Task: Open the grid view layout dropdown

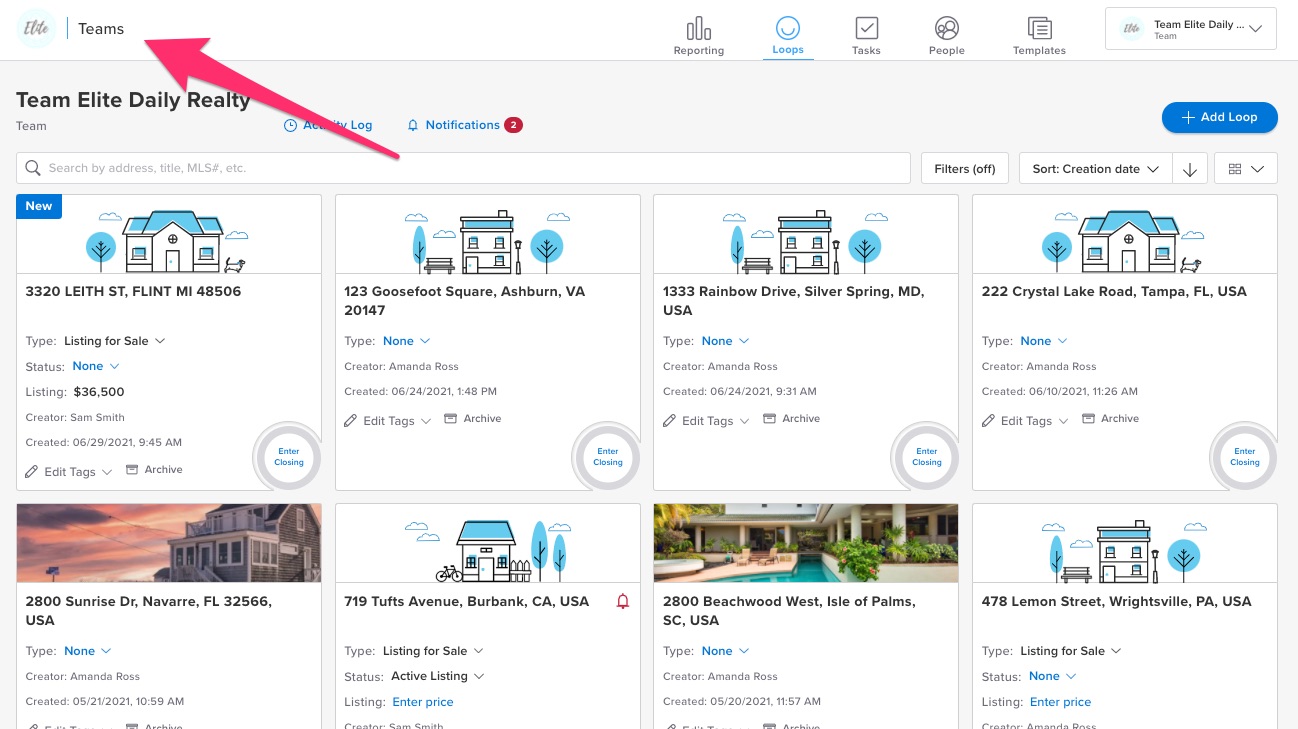Action: click(1245, 169)
